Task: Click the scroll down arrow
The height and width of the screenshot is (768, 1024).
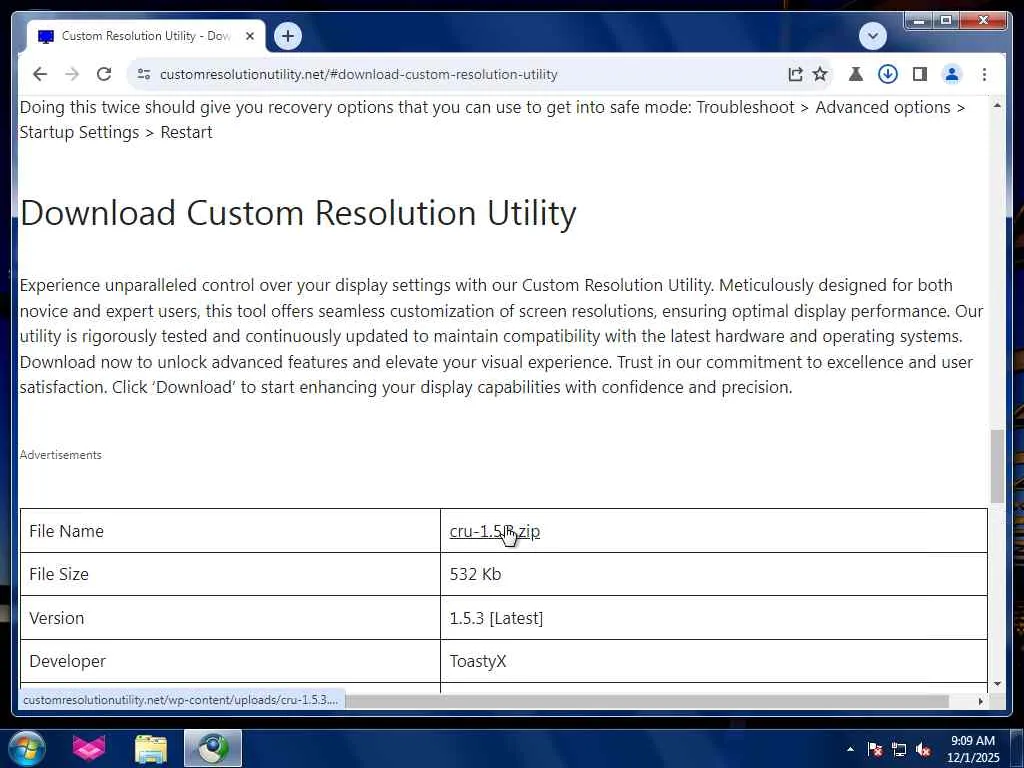Action: pos(997,684)
